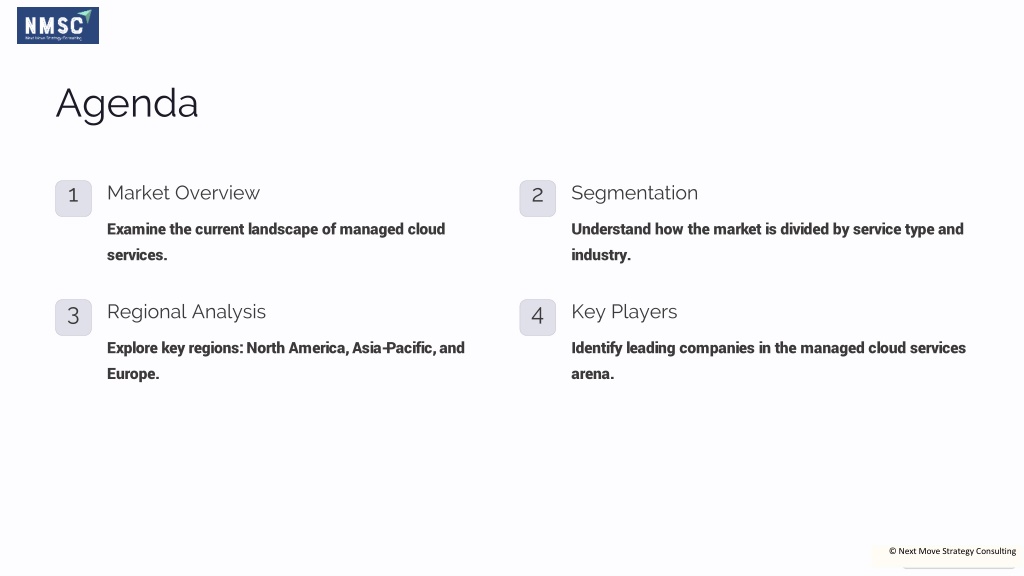
Task: Click the word 'Europe.' in Regional Analysis
Action: click(x=133, y=374)
